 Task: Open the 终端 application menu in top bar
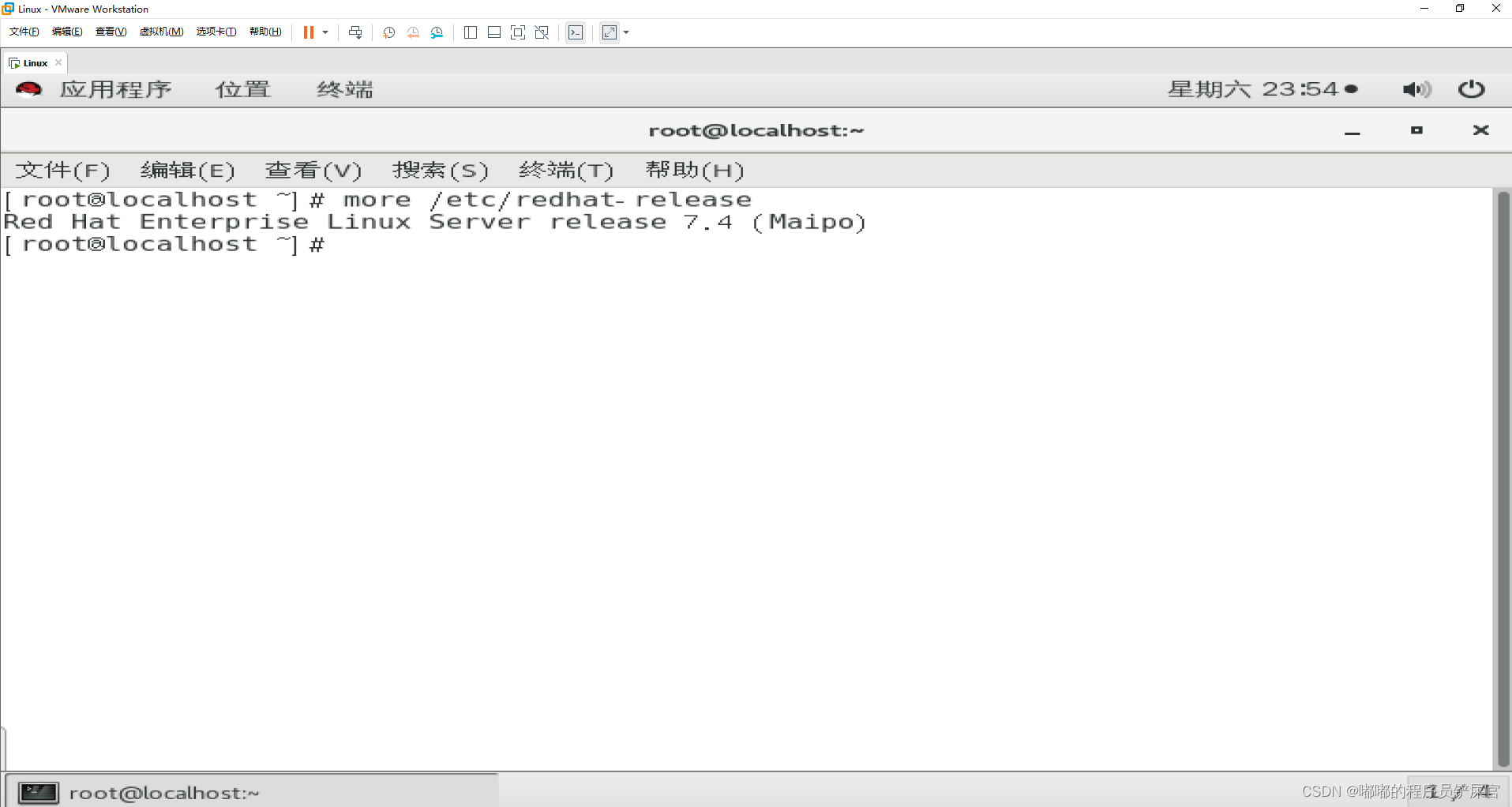point(345,89)
